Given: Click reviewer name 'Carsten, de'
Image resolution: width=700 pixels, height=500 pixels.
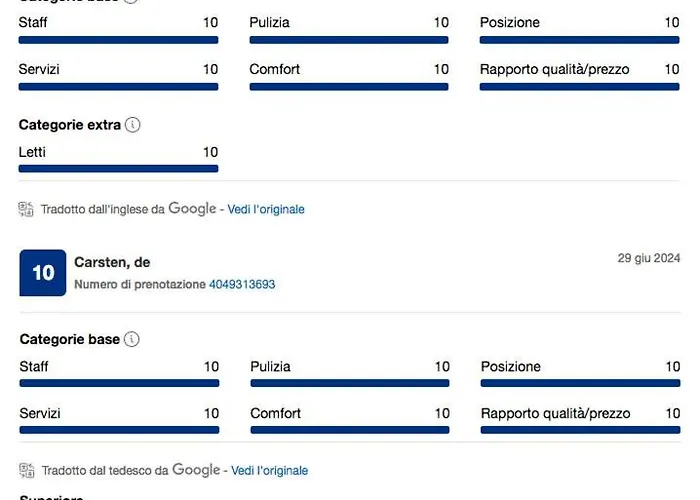Looking at the screenshot, I should 112,262.
